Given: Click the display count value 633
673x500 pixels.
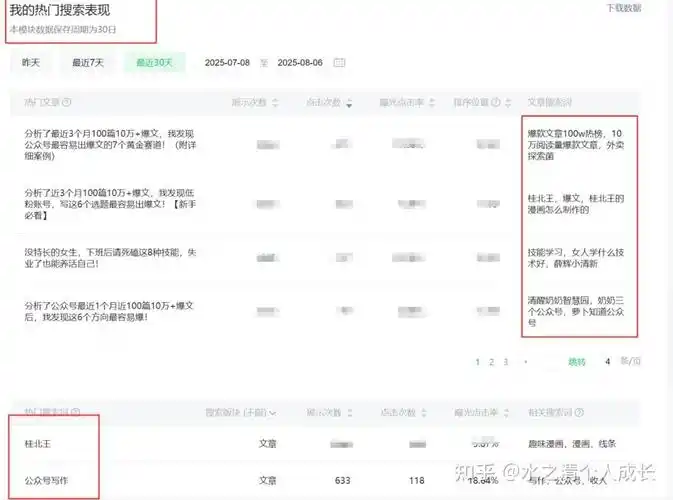Looking at the screenshot, I should [343, 481].
